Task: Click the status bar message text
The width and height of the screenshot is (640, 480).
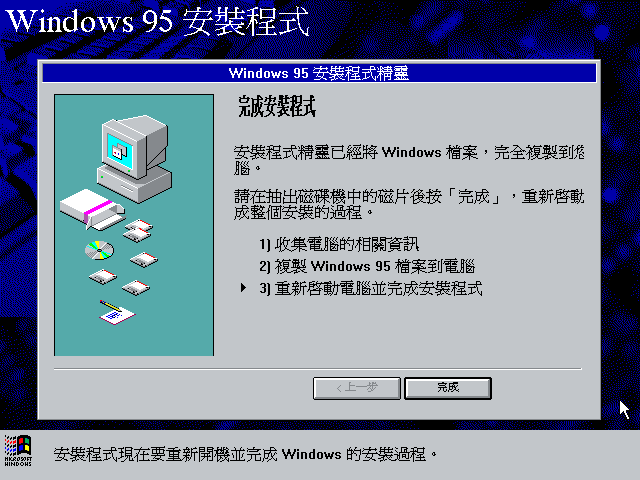Action: point(245,454)
